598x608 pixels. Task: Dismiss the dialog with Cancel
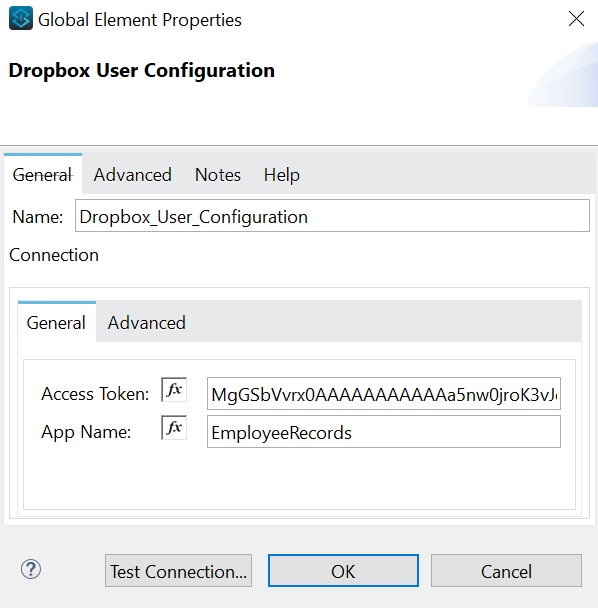[x=506, y=570]
